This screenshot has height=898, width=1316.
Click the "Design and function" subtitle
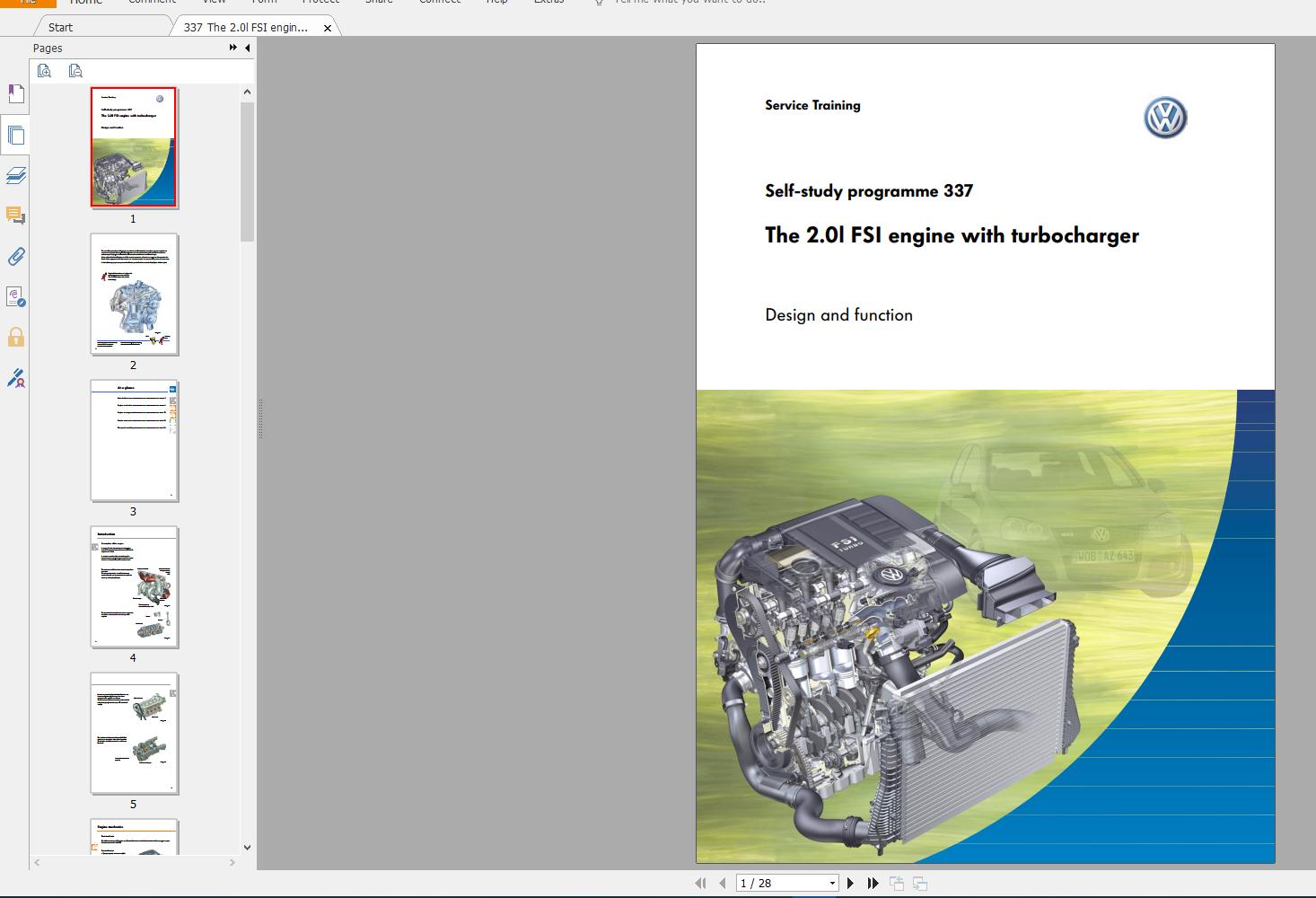[x=838, y=315]
